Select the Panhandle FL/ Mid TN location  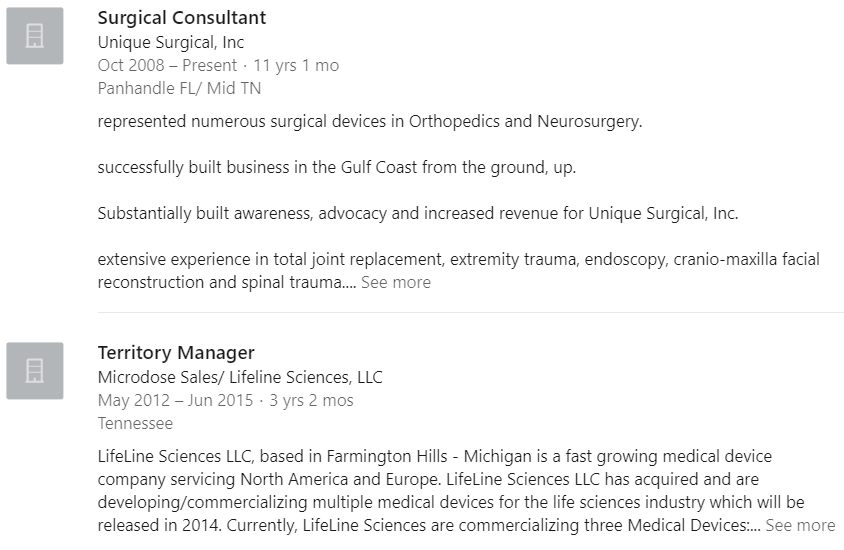(179, 88)
